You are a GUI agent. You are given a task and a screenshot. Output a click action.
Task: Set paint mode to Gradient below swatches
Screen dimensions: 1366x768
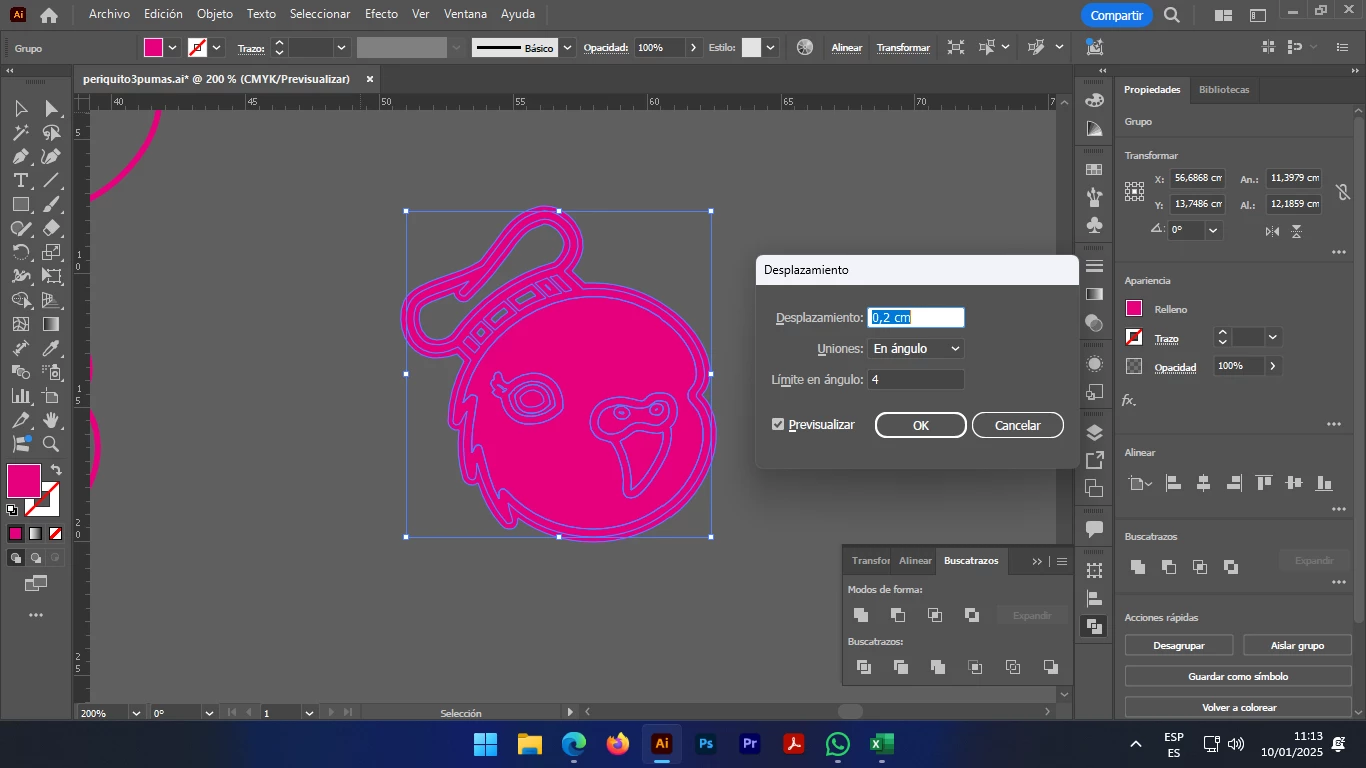pos(35,534)
